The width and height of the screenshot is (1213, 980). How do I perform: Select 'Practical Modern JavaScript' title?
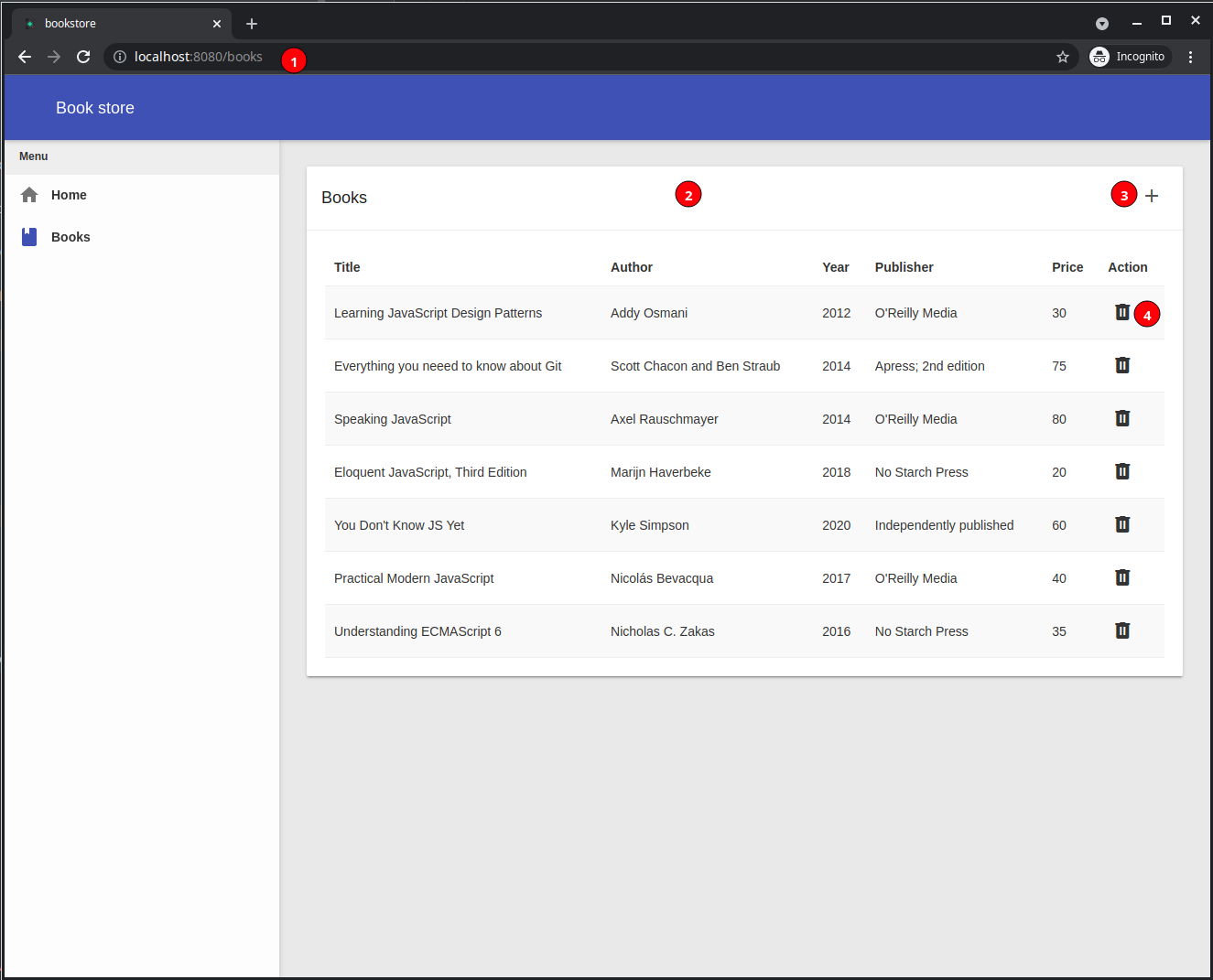[414, 578]
